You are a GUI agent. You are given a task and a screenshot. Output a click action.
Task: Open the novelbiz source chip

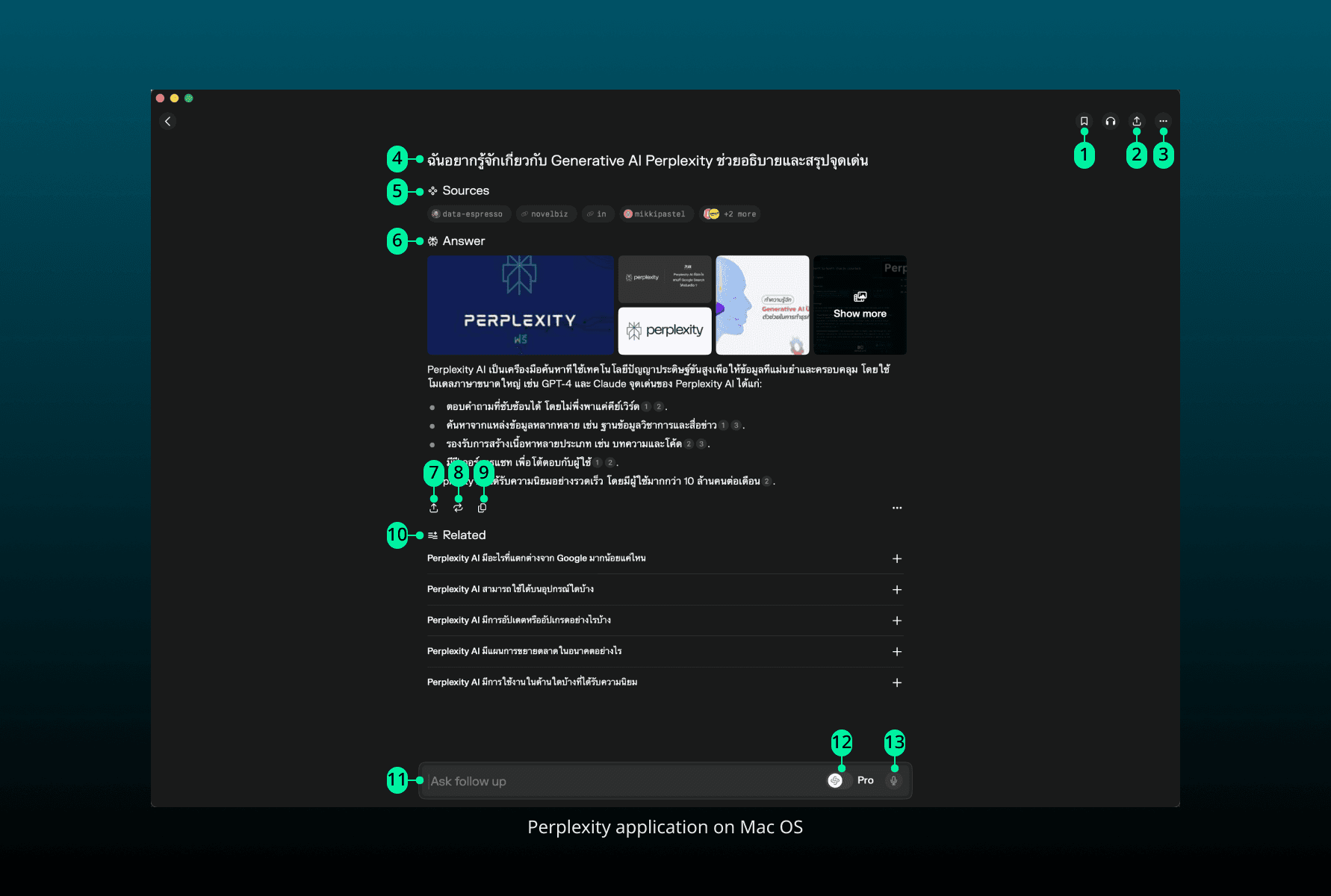pos(546,214)
